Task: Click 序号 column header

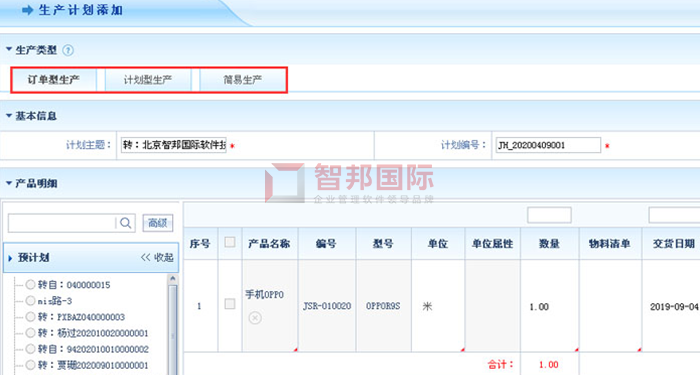Action: coord(200,244)
